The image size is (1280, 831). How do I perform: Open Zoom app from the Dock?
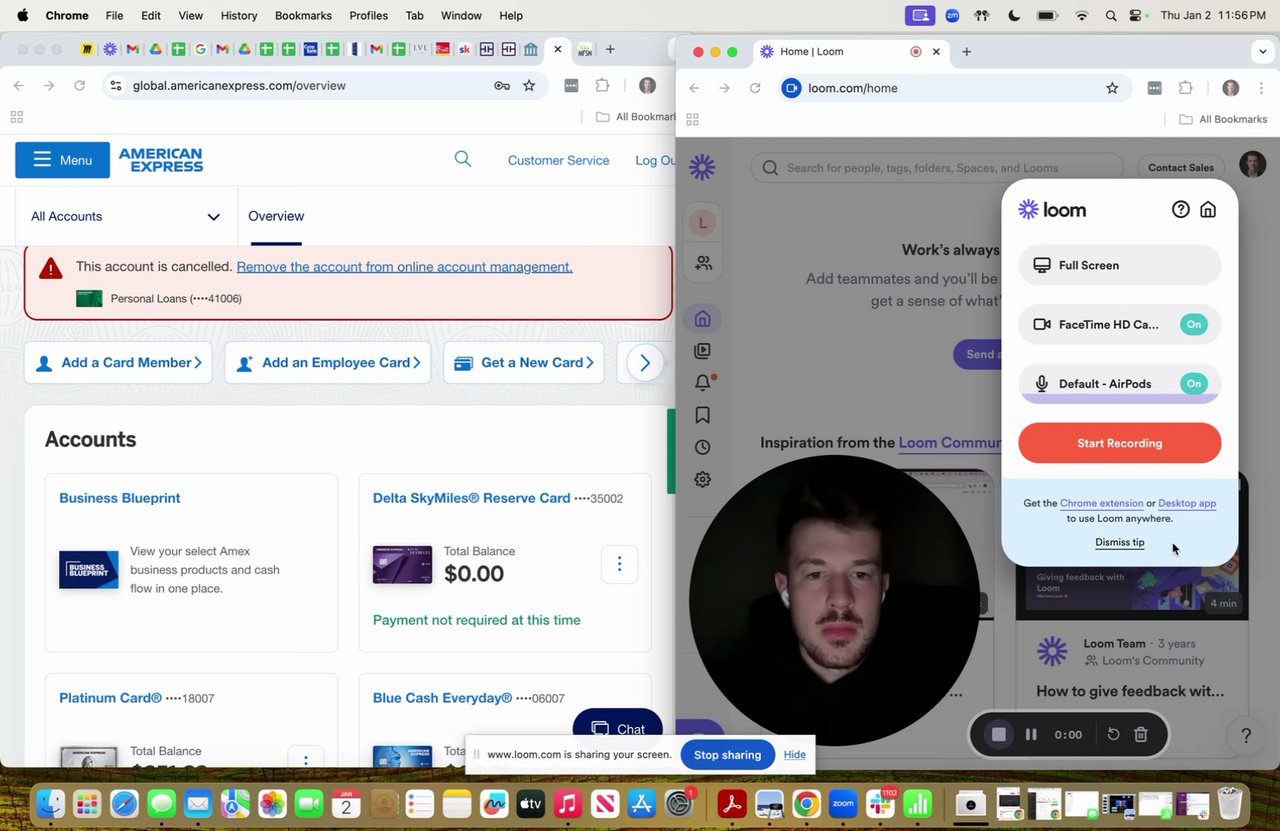point(843,803)
